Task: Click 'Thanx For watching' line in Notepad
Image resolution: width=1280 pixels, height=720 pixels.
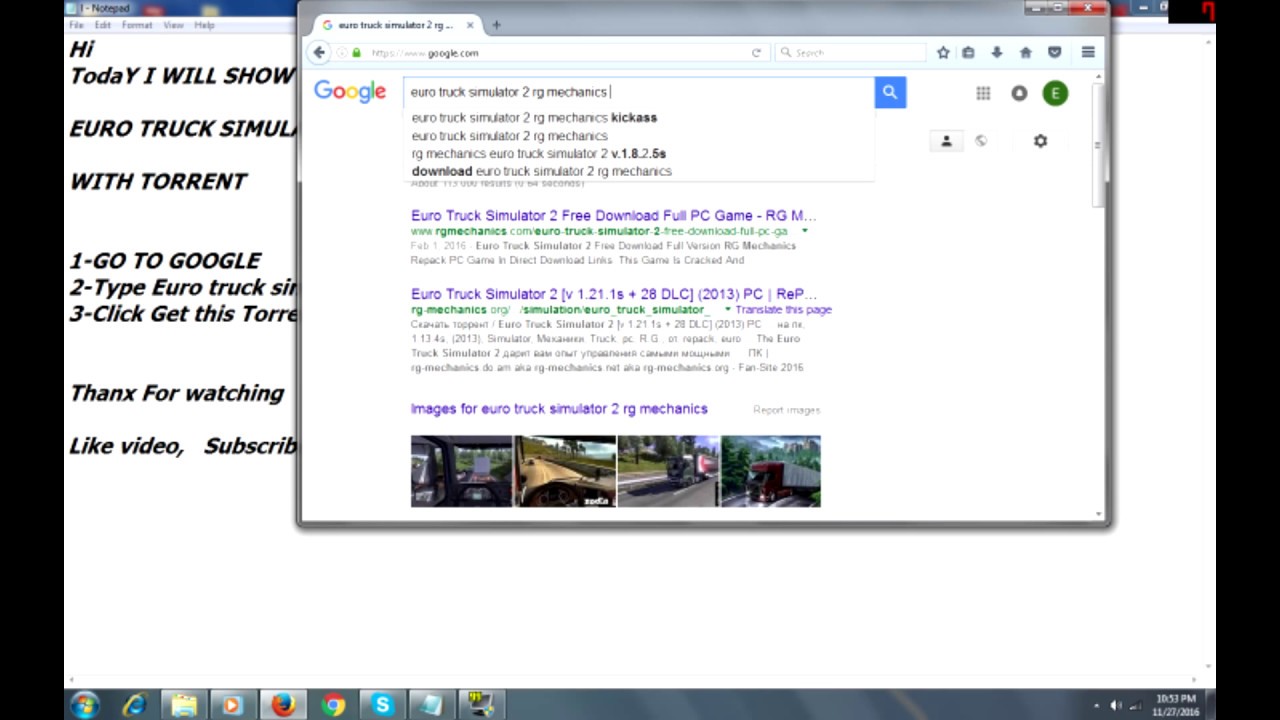Action: click(177, 393)
